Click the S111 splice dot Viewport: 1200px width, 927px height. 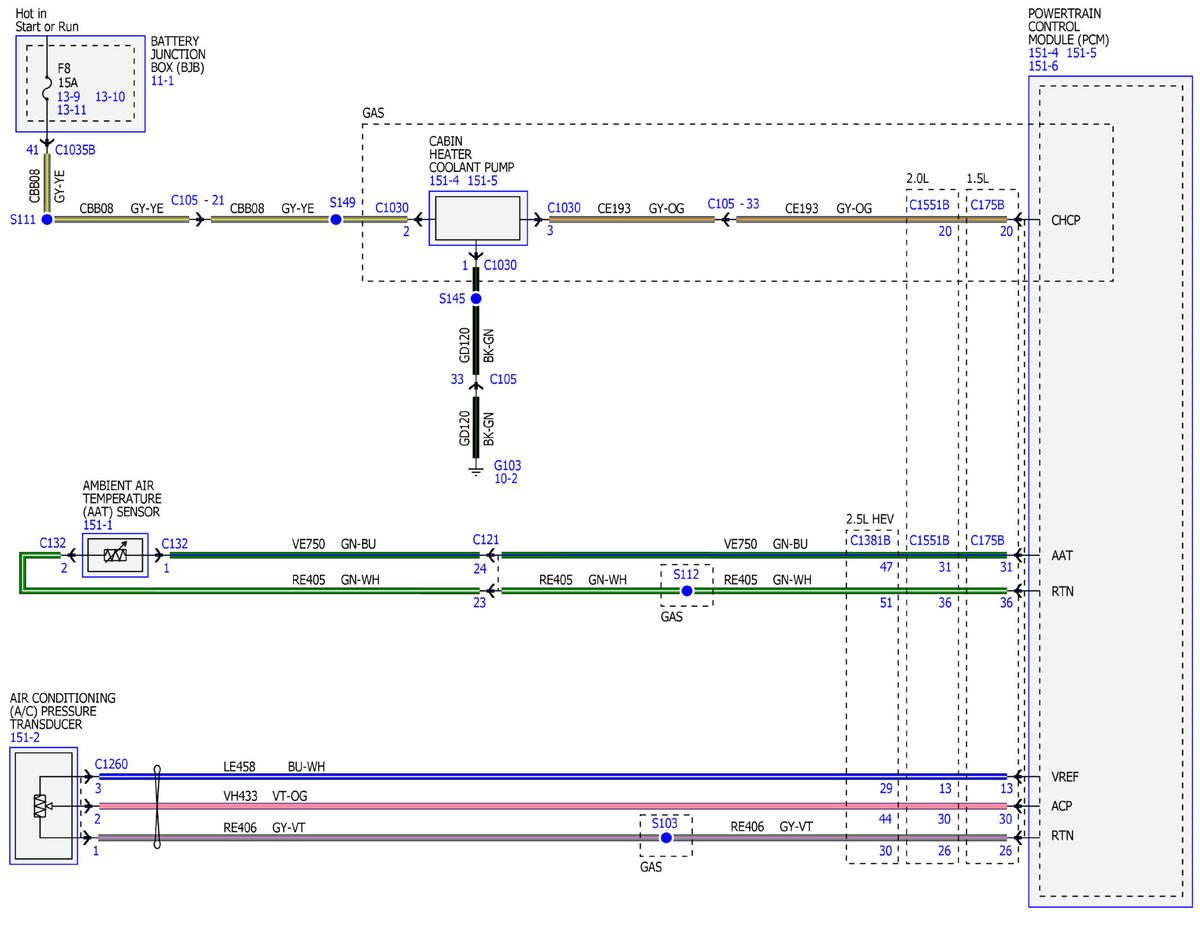46,219
